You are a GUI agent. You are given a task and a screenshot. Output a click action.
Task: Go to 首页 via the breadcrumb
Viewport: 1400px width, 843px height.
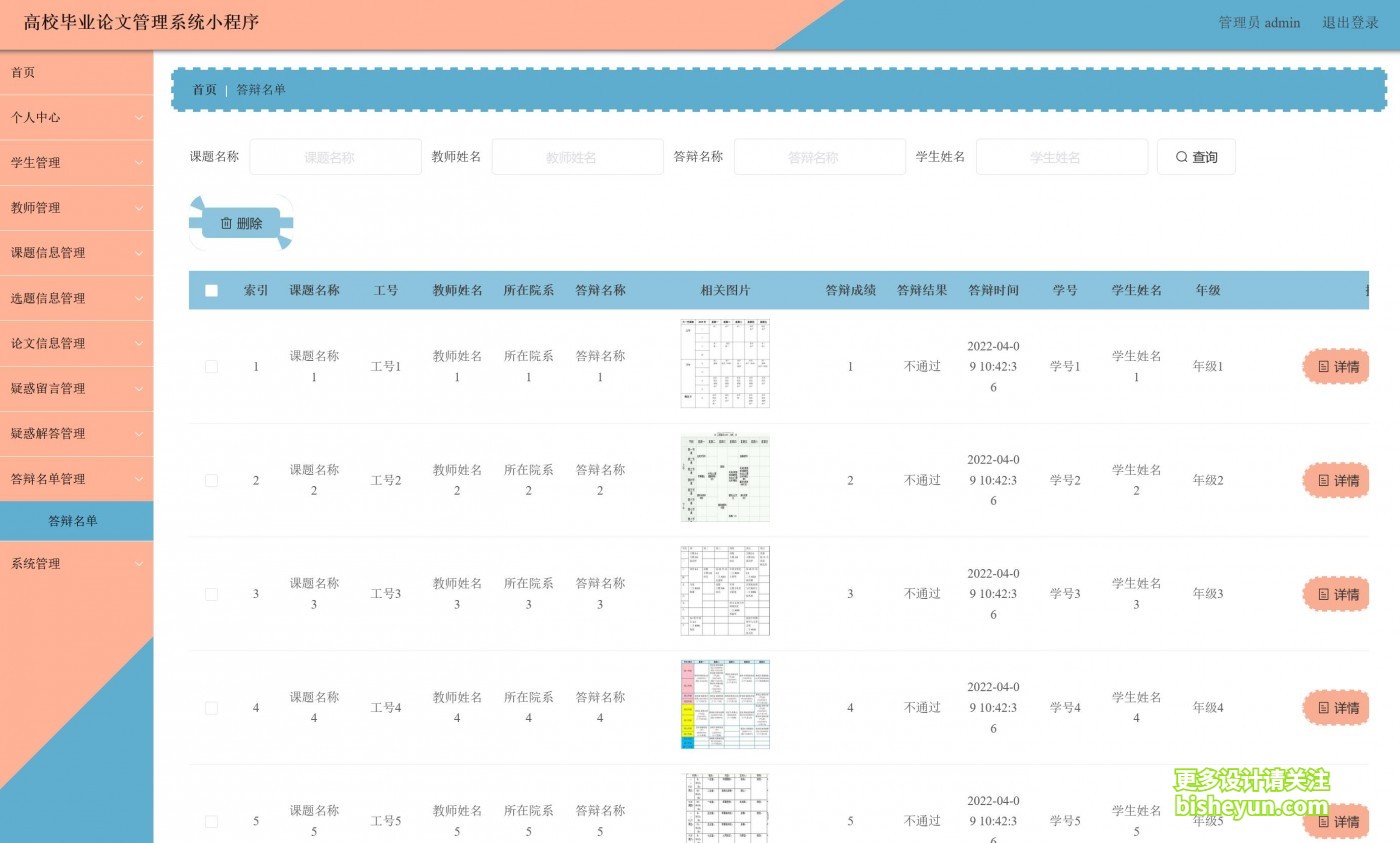pyautogui.click(x=204, y=90)
